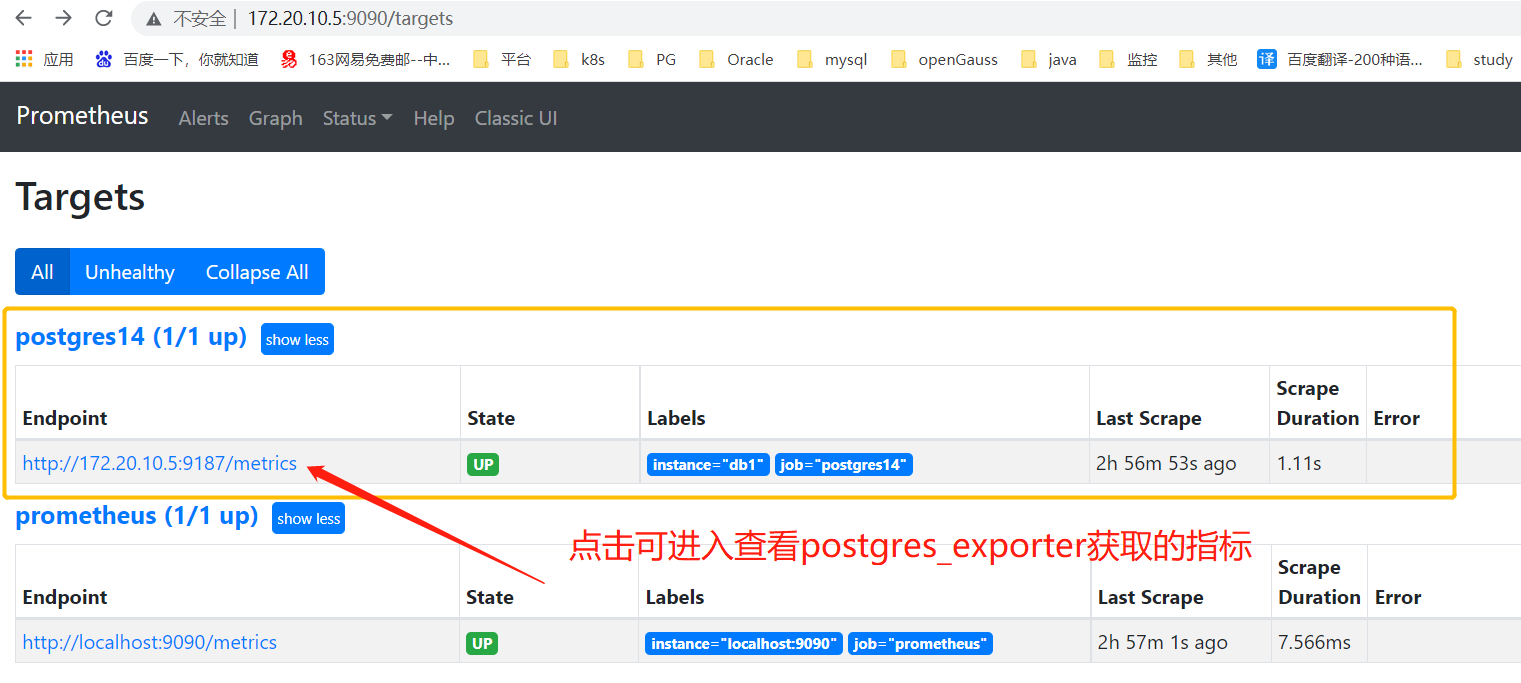Click the 7.566ms scrape duration value
The image size is (1521, 683).
(x=1314, y=643)
